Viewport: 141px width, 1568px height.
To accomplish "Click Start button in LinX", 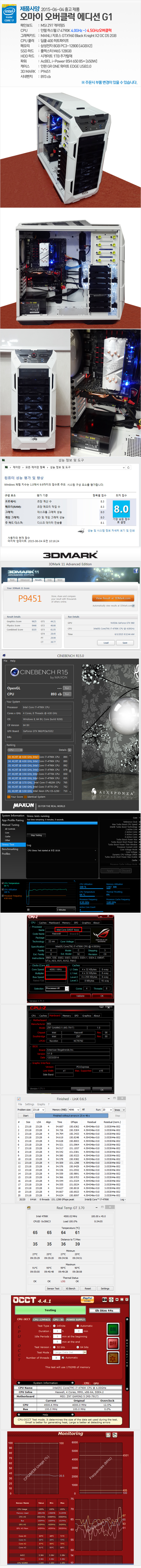I will 26,1116.
